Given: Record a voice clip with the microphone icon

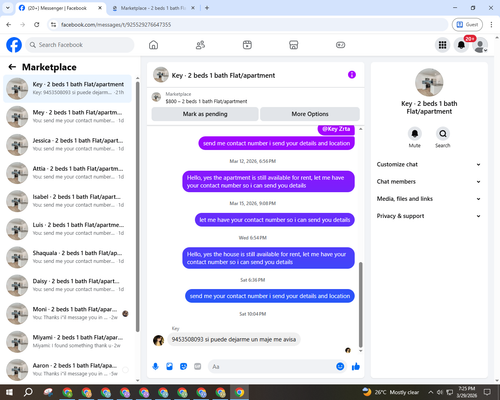Looking at the screenshot, I should tap(155, 367).
